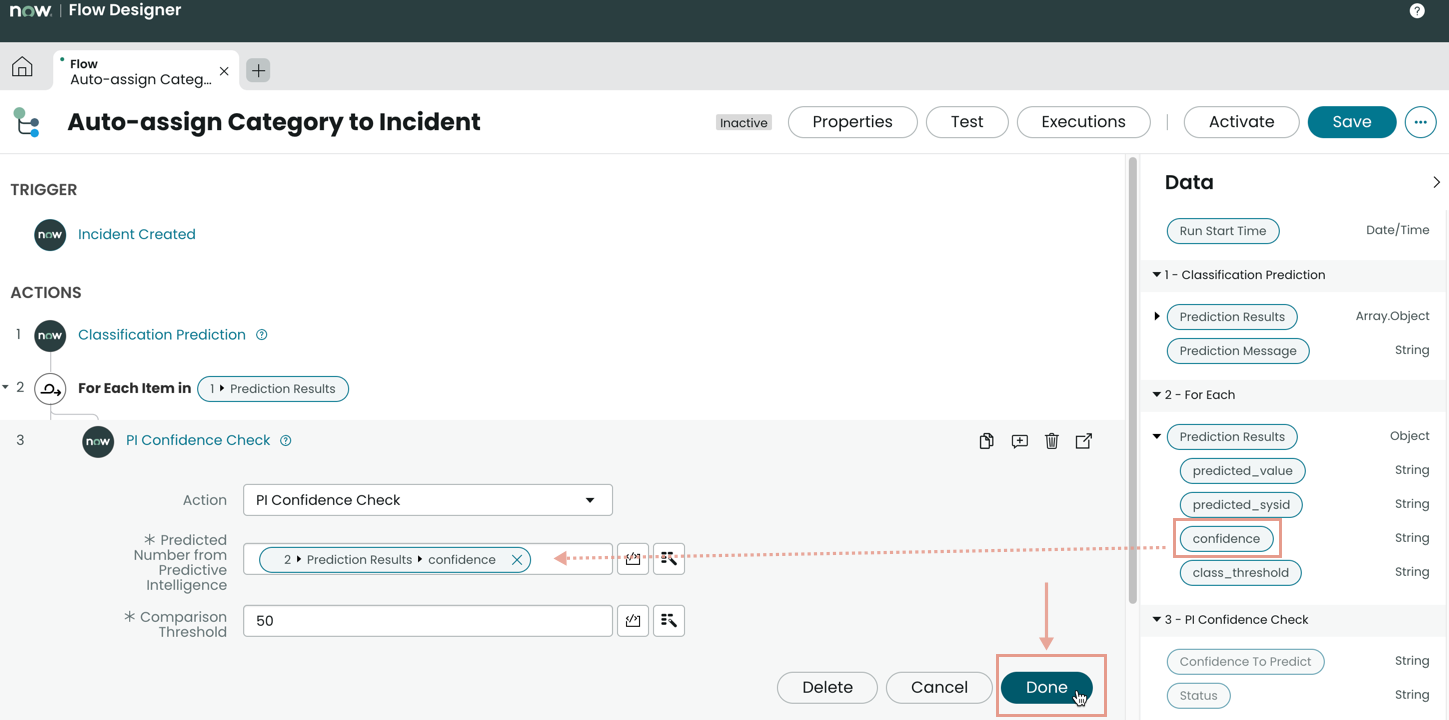Toggle scripting for Predicted Number field

point(633,559)
